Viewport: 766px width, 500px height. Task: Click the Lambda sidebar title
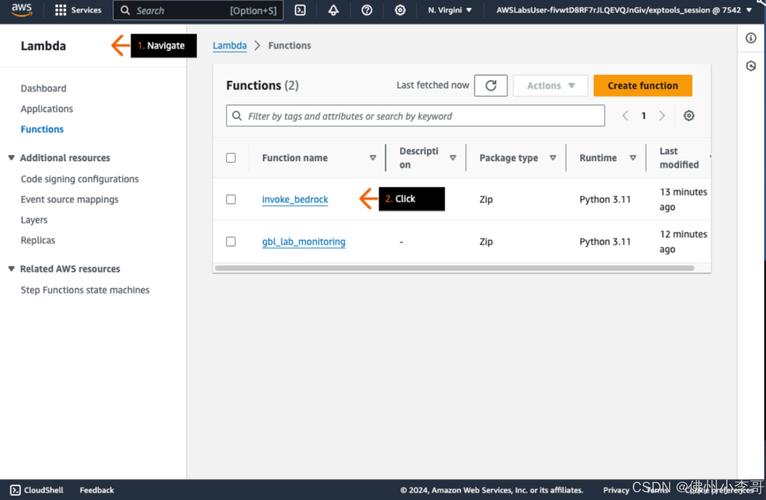click(x=43, y=46)
